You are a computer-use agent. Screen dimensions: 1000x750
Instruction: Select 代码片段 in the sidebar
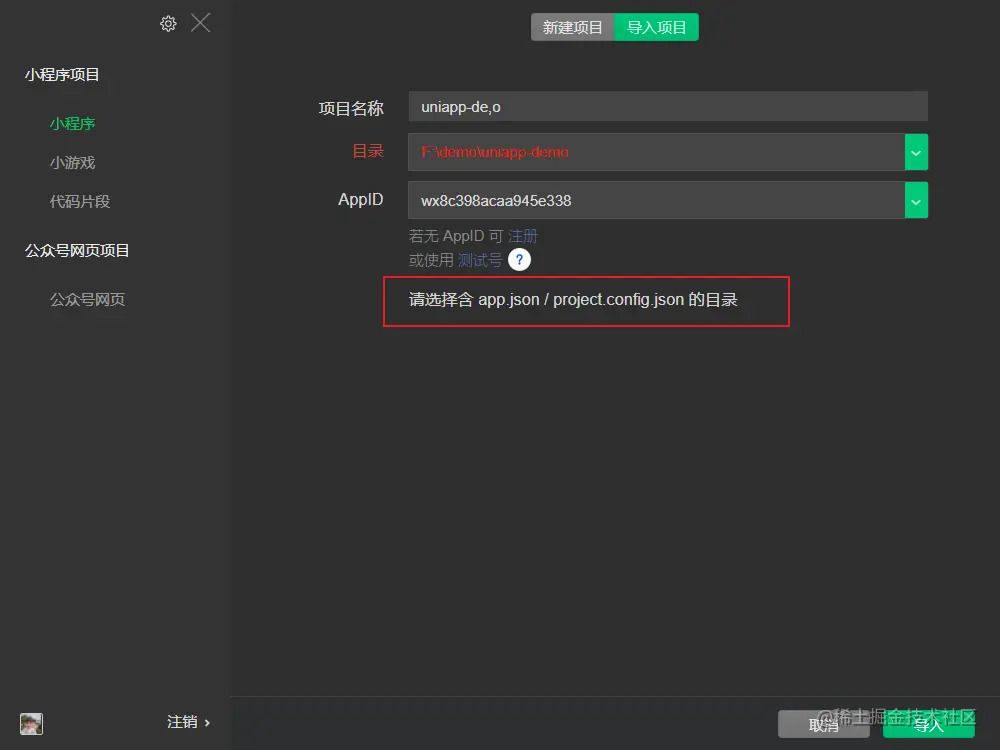tap(80, 202)
